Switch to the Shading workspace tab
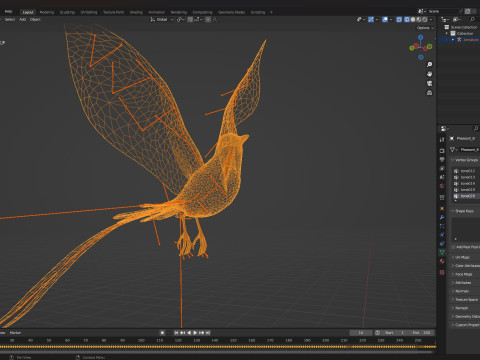The height and width of the screenshot is (360, 480). click(x=136, y=12)
